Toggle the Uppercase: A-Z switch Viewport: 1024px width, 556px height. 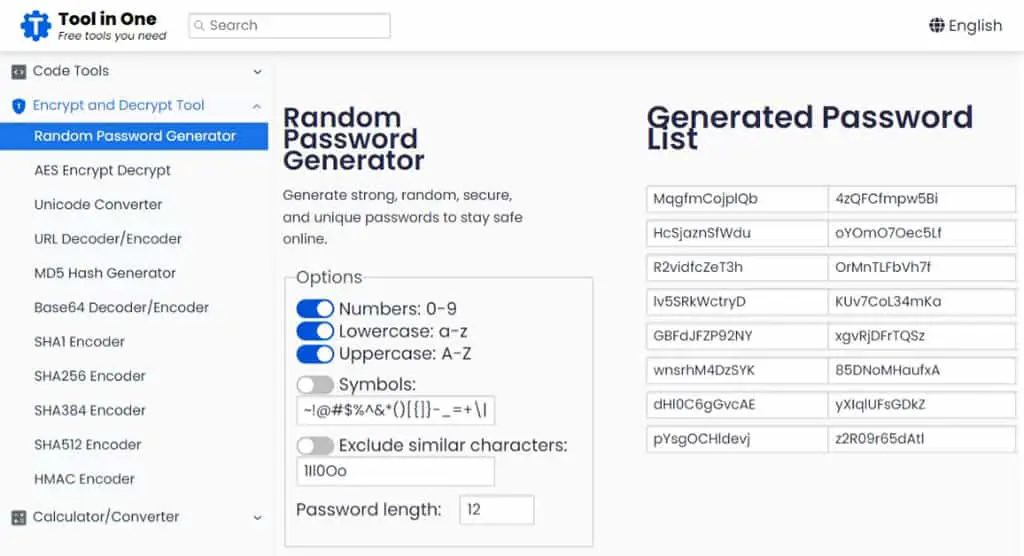[x=315, y=354]
